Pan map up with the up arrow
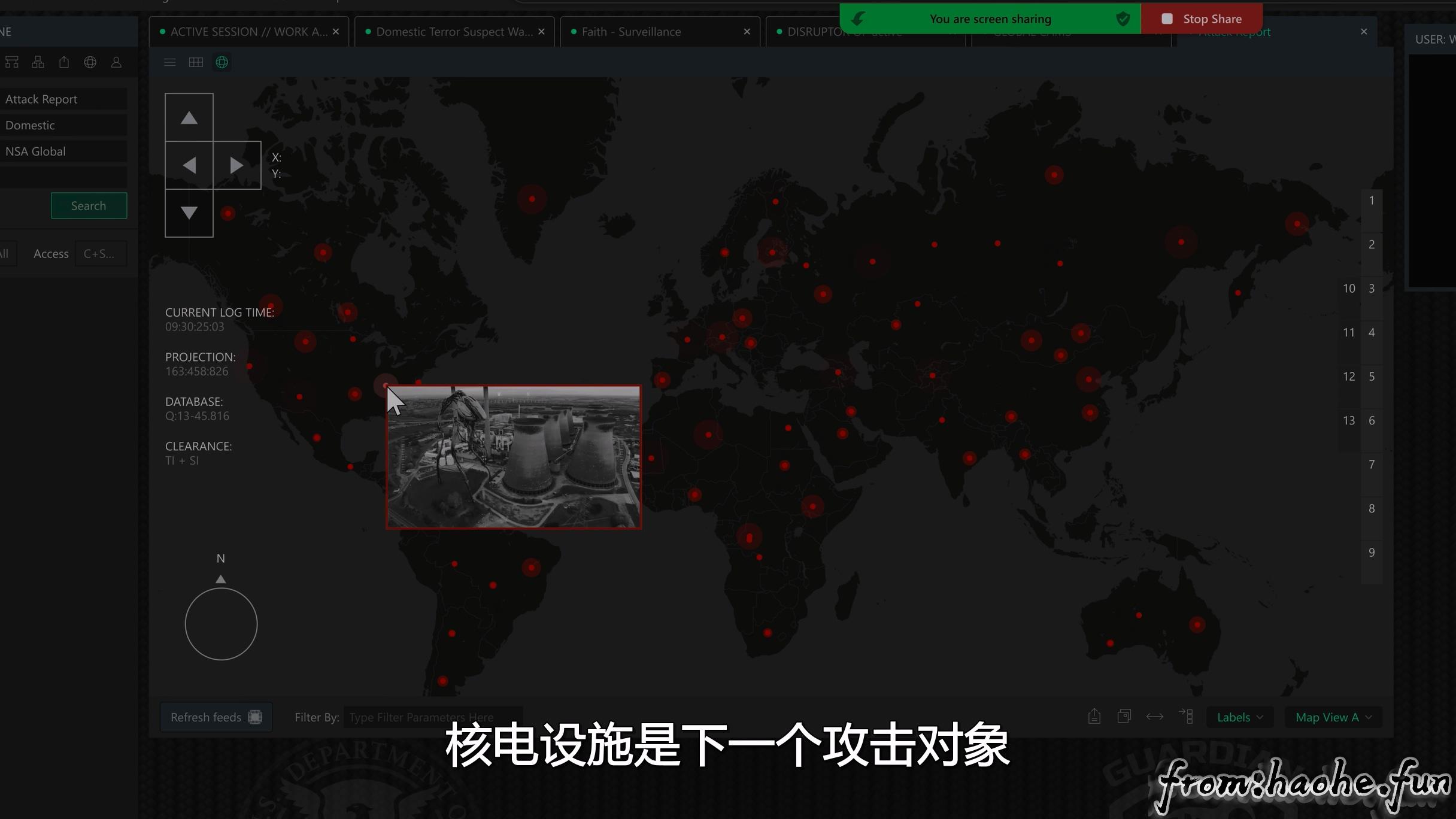The image size is (1456, 819). pyautogui.click(x=189, y=117)
